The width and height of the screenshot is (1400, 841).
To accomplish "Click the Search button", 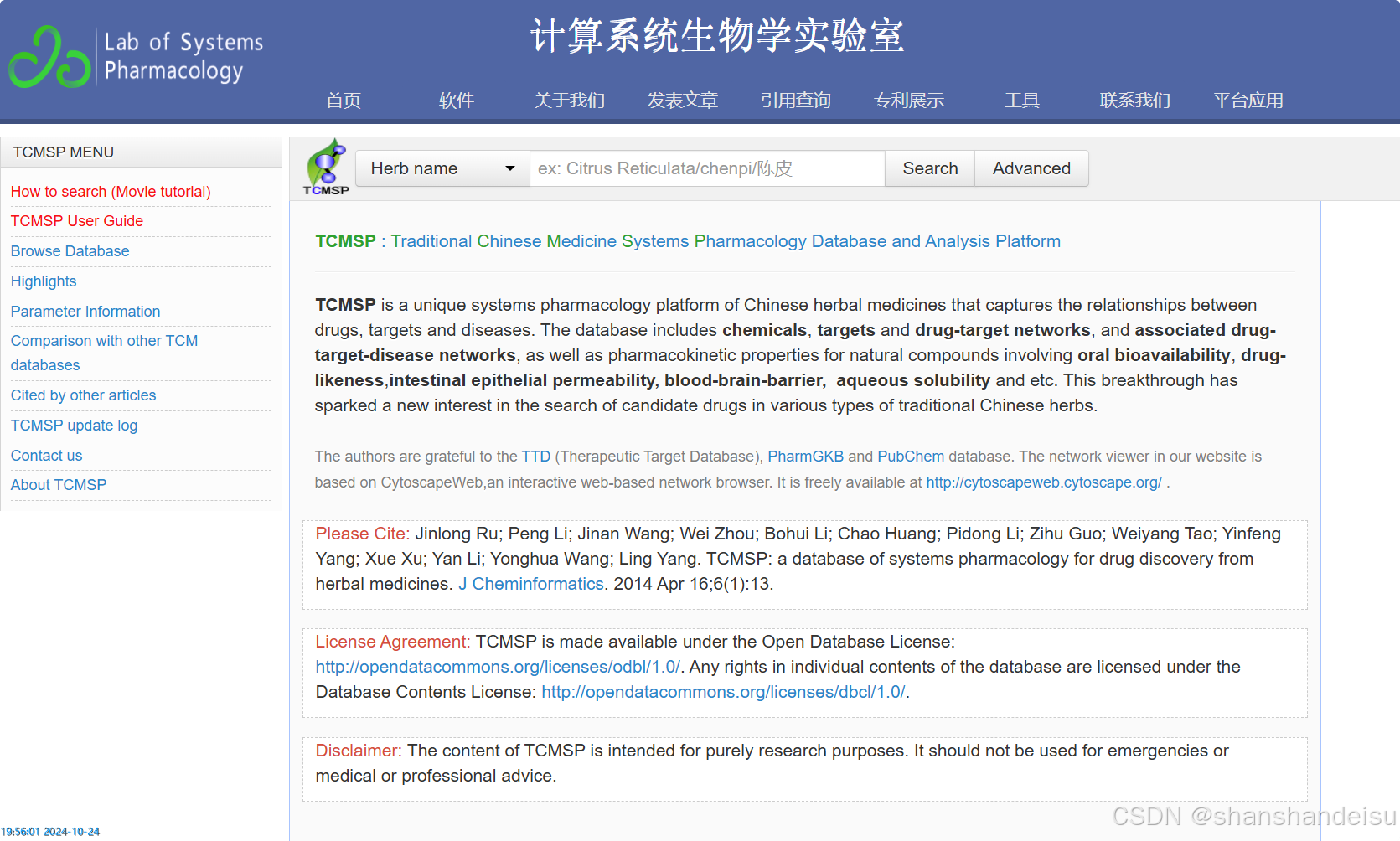I will pyautogui.click(x=930, y=168).
